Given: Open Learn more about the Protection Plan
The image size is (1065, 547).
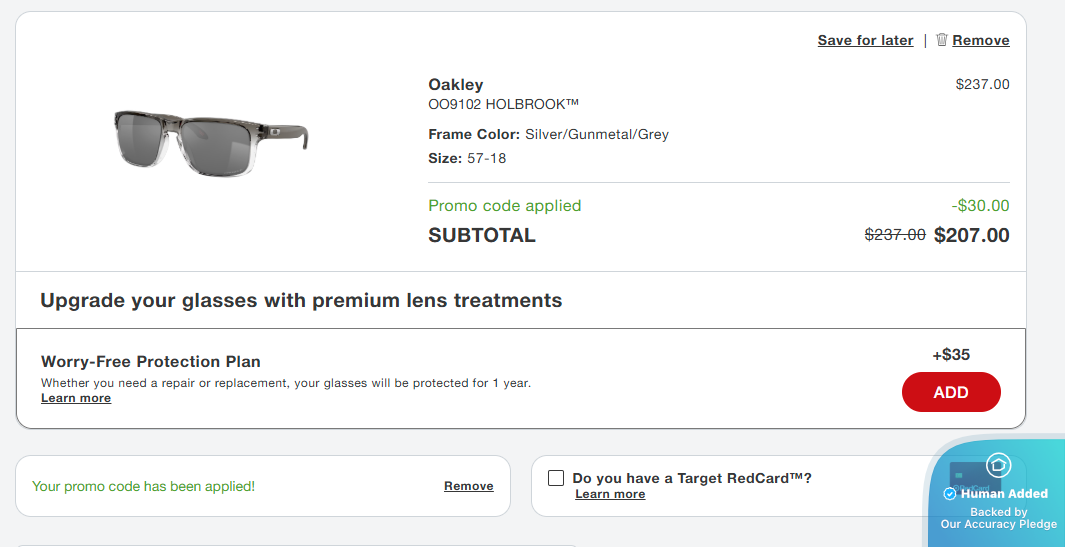Looking at the screenshot, I should [x=76, y=398].
